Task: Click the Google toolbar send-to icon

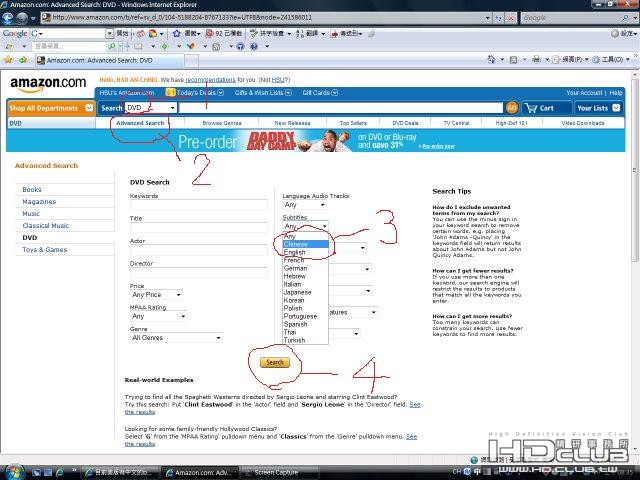Action: click(x=334, y=33)
